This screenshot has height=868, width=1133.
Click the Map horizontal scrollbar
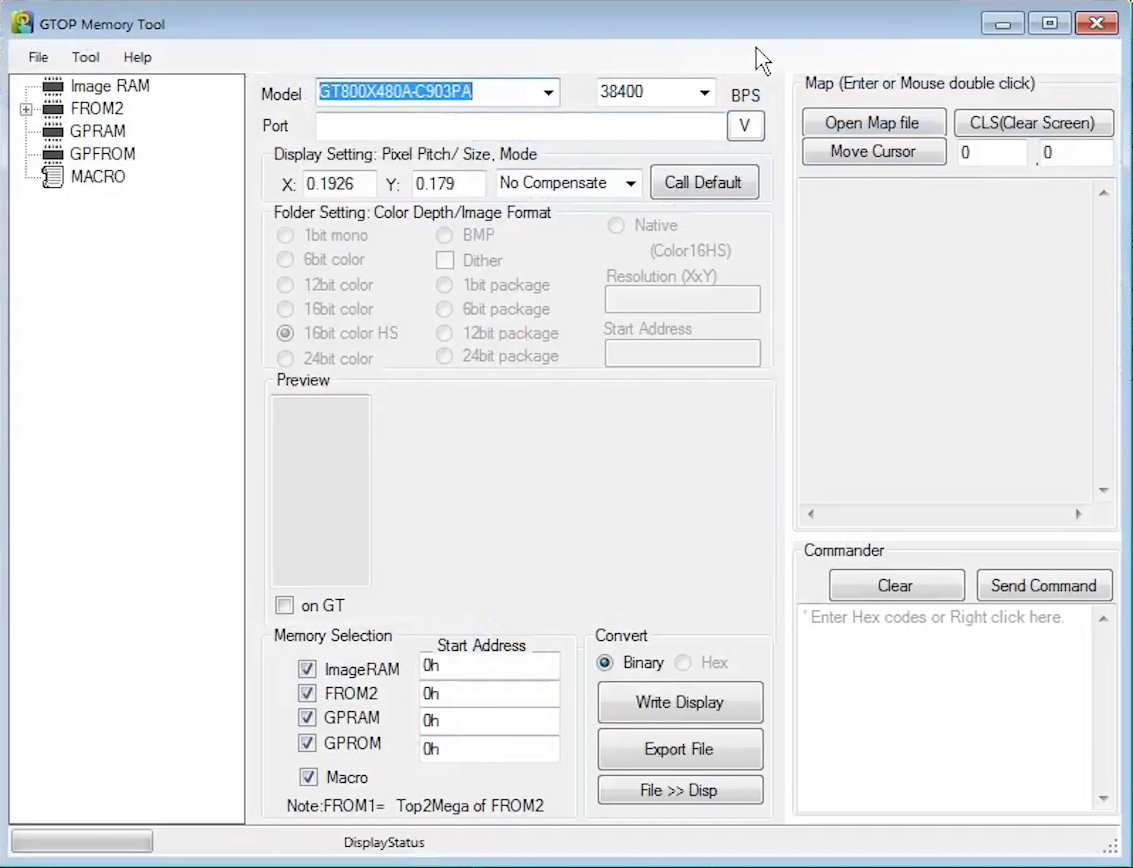click(x=945, y=514)
